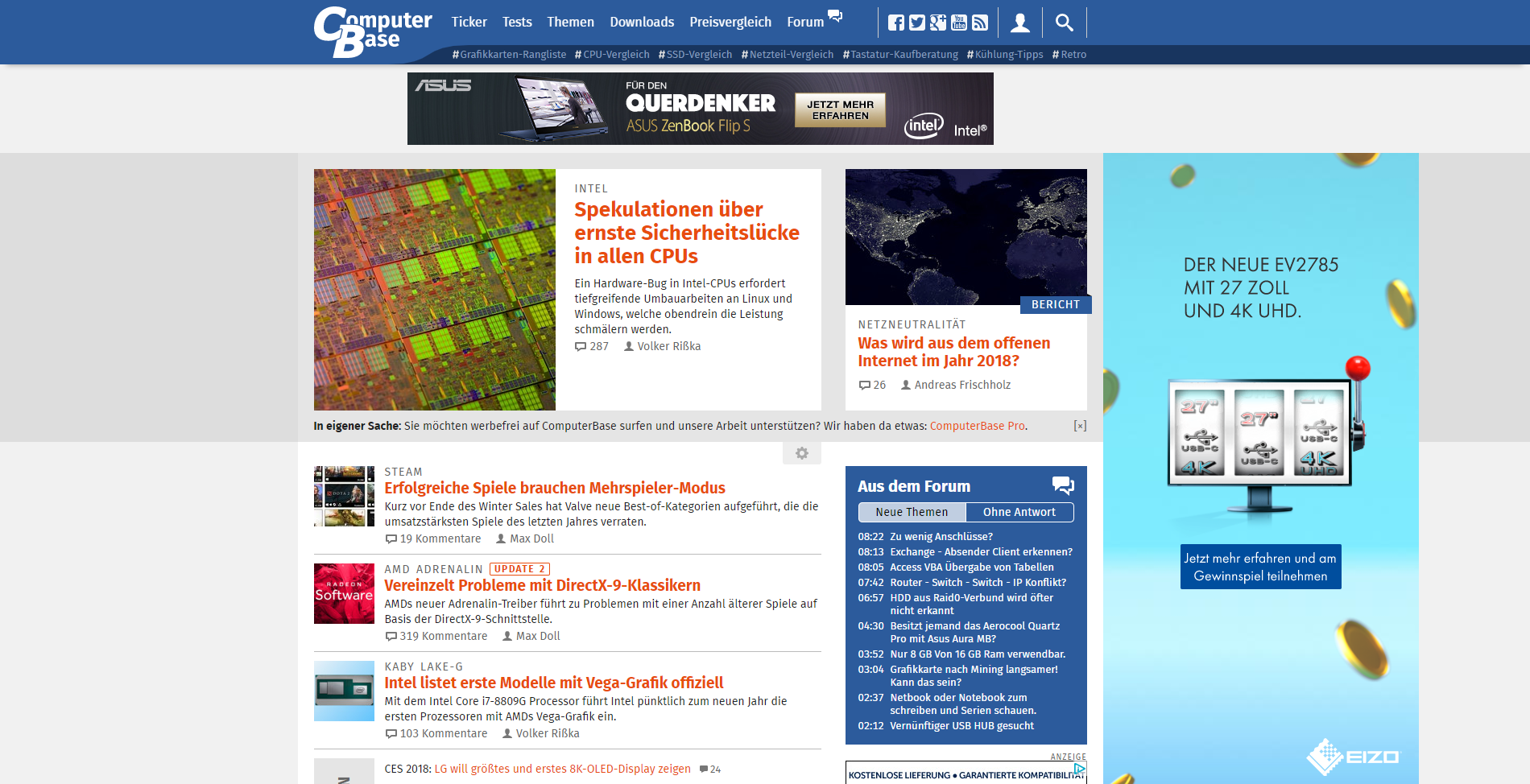Open #Retro link
The height and width of the screenshot is (784, 1530).
[x=1069, y=55]
